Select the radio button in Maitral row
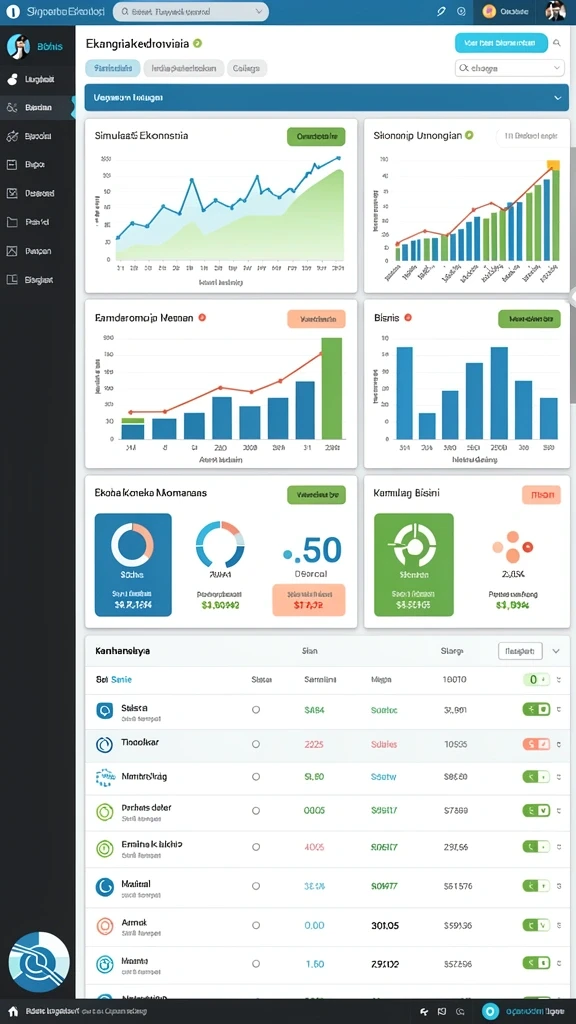Viewport: 576px width, 1024px height. pos(256,886)
